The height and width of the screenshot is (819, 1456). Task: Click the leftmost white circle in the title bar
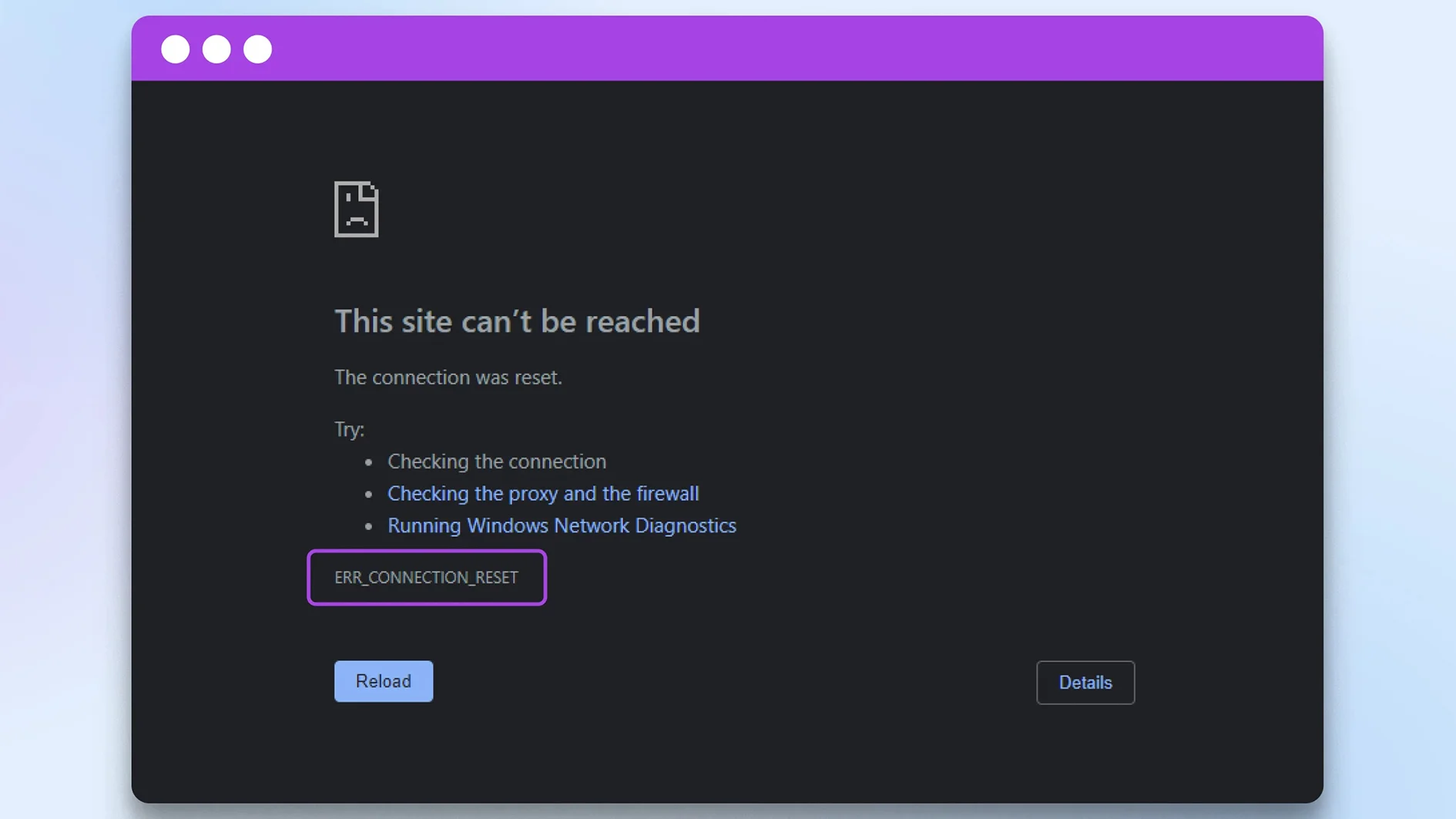tap(176, 49)
